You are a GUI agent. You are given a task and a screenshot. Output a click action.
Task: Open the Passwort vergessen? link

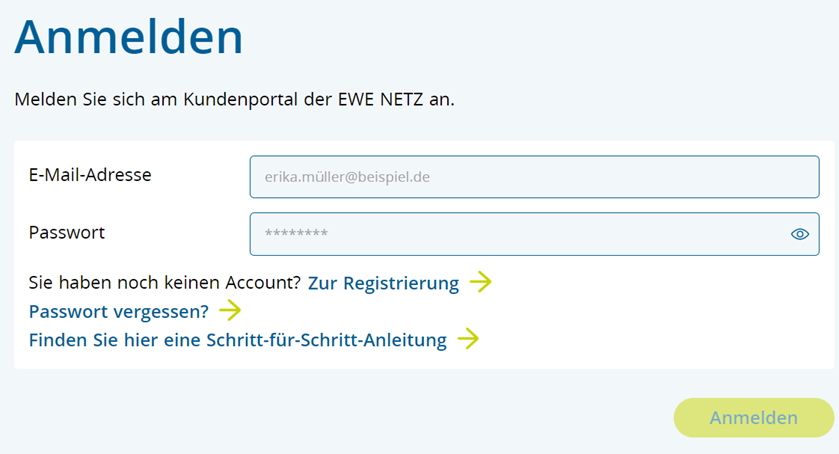pos(119,311)
